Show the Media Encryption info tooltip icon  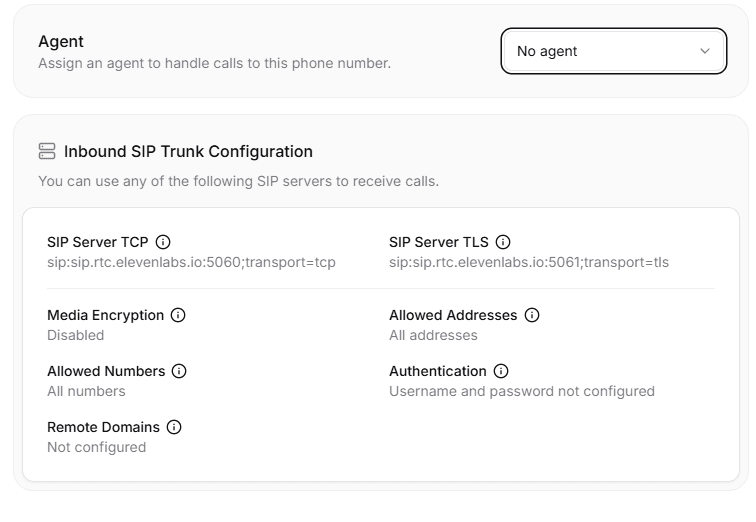(x=179, y=315)
